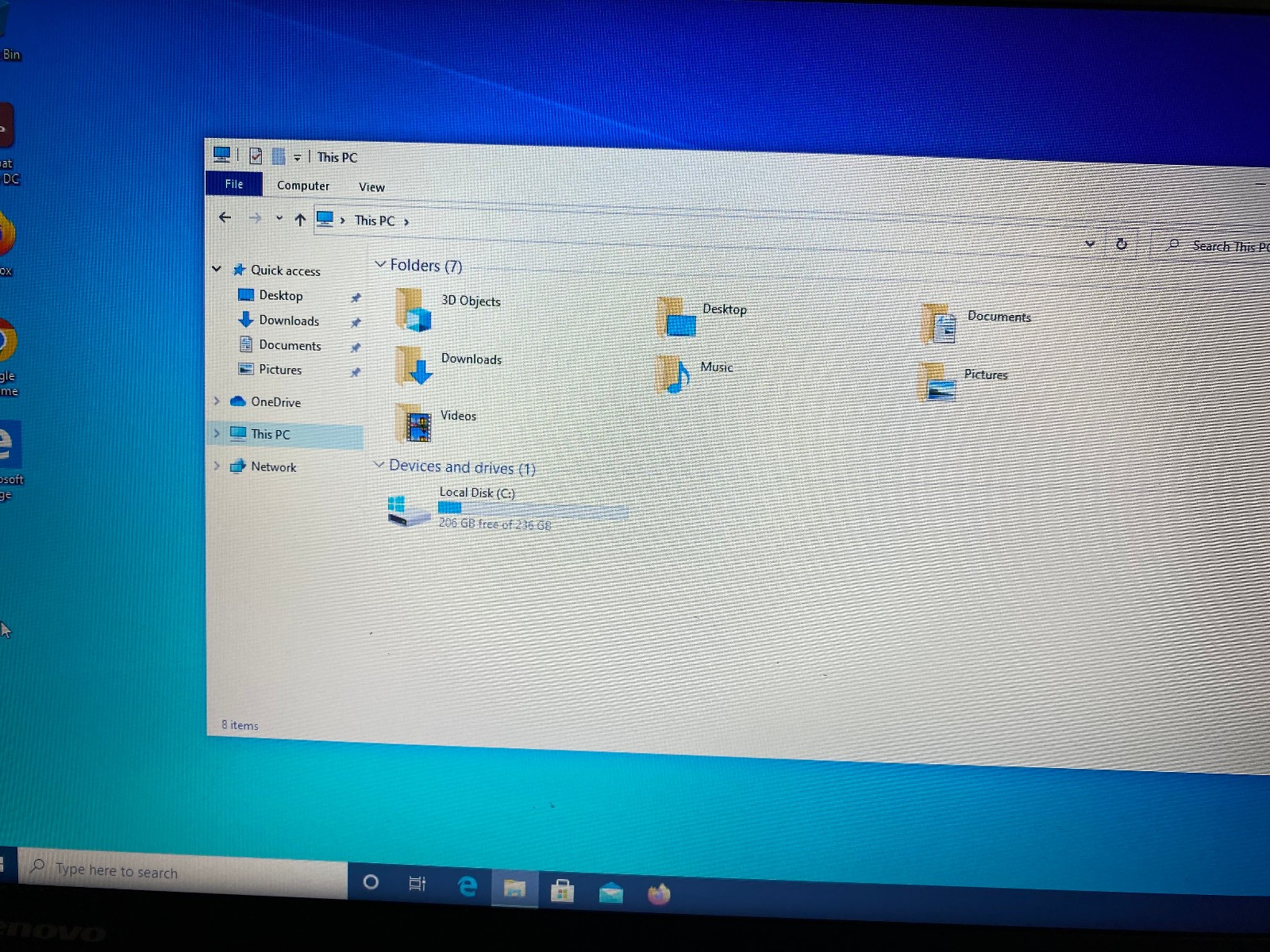Click the 206 GB free of 236 GB text

495,524
